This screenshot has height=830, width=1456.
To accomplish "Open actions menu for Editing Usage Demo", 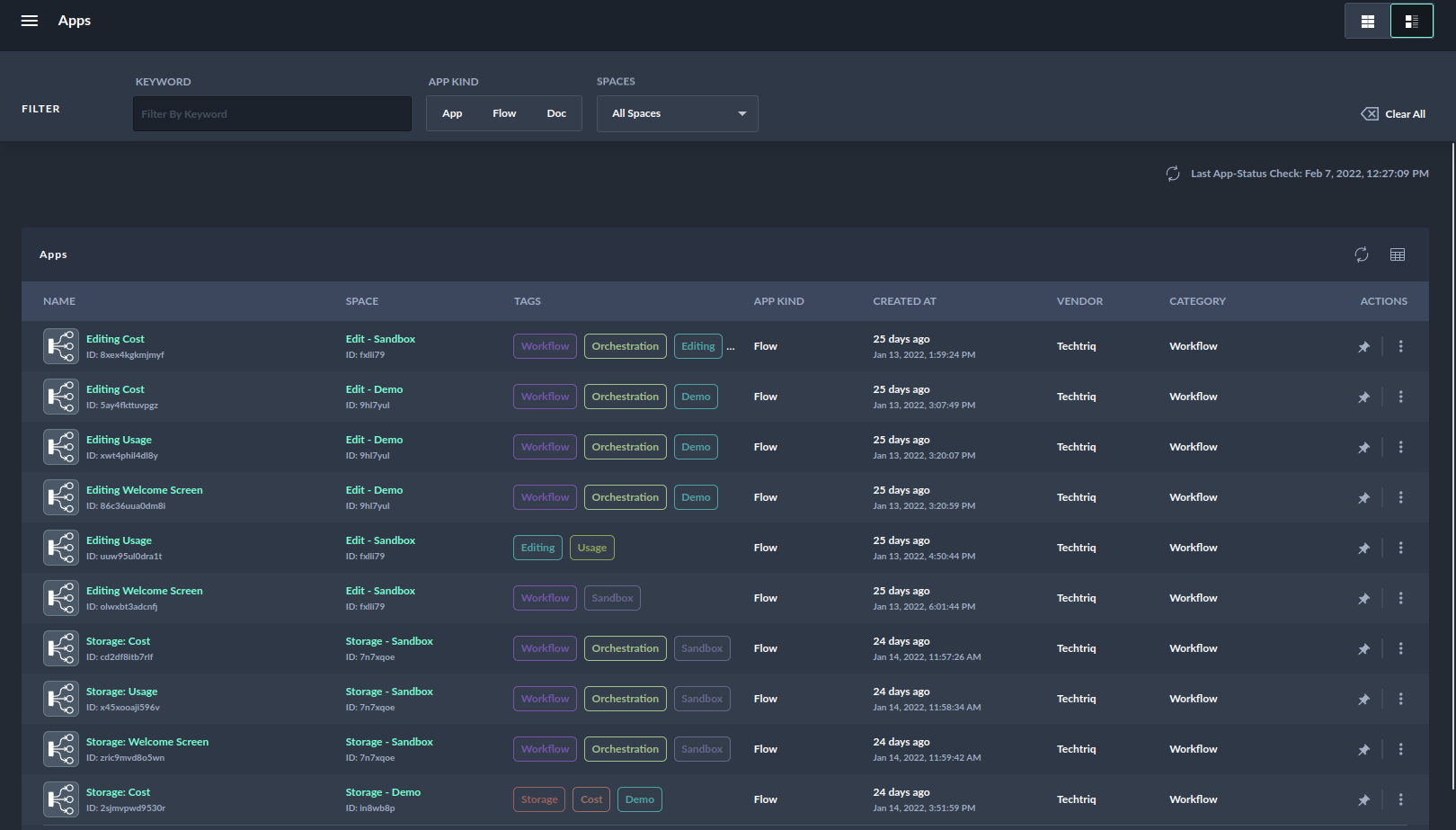I will coord(1400,447).
